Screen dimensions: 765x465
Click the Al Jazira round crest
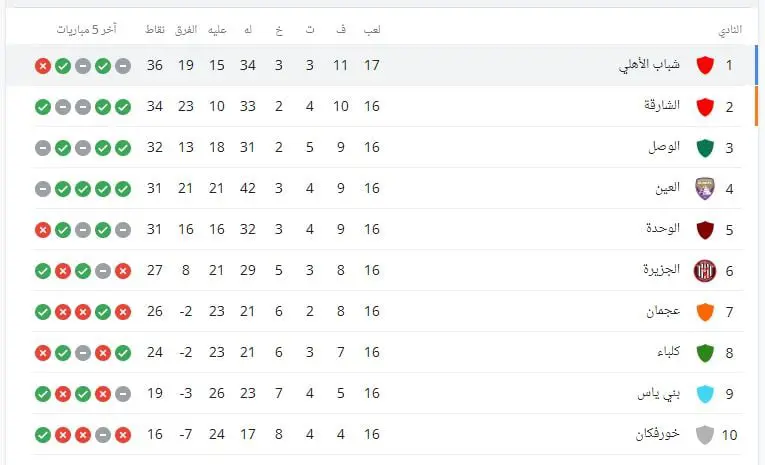click(x=705, y=271)
